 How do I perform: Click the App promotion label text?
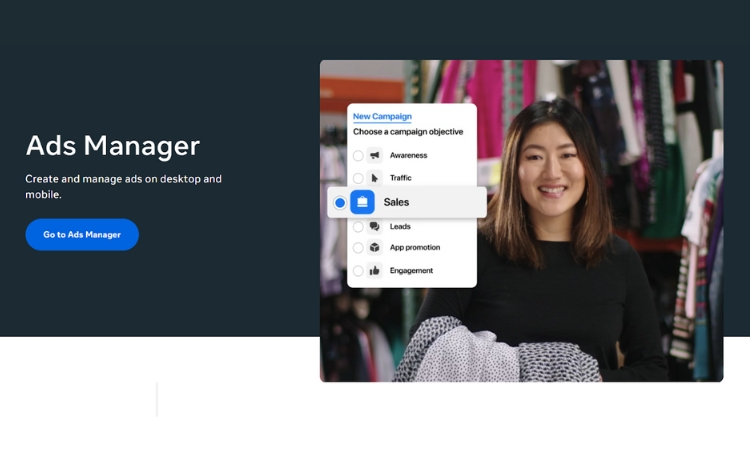click(x=415, y=247)
